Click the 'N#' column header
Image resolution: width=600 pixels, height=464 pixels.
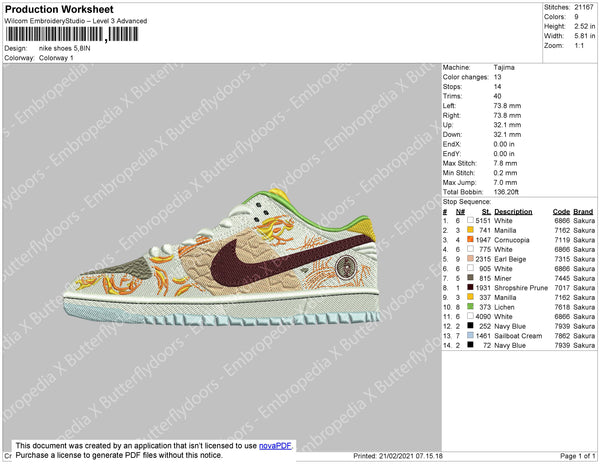tap(460, 212)
